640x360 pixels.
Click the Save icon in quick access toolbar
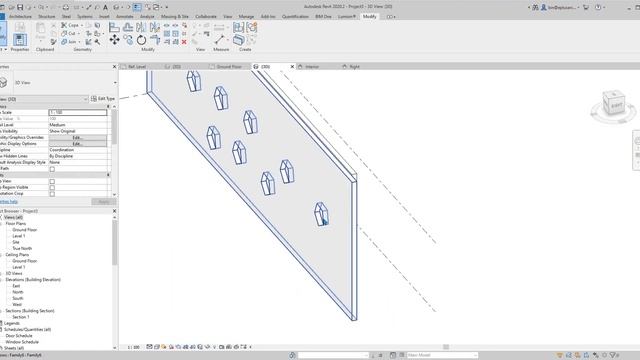[x=20, y=7]
